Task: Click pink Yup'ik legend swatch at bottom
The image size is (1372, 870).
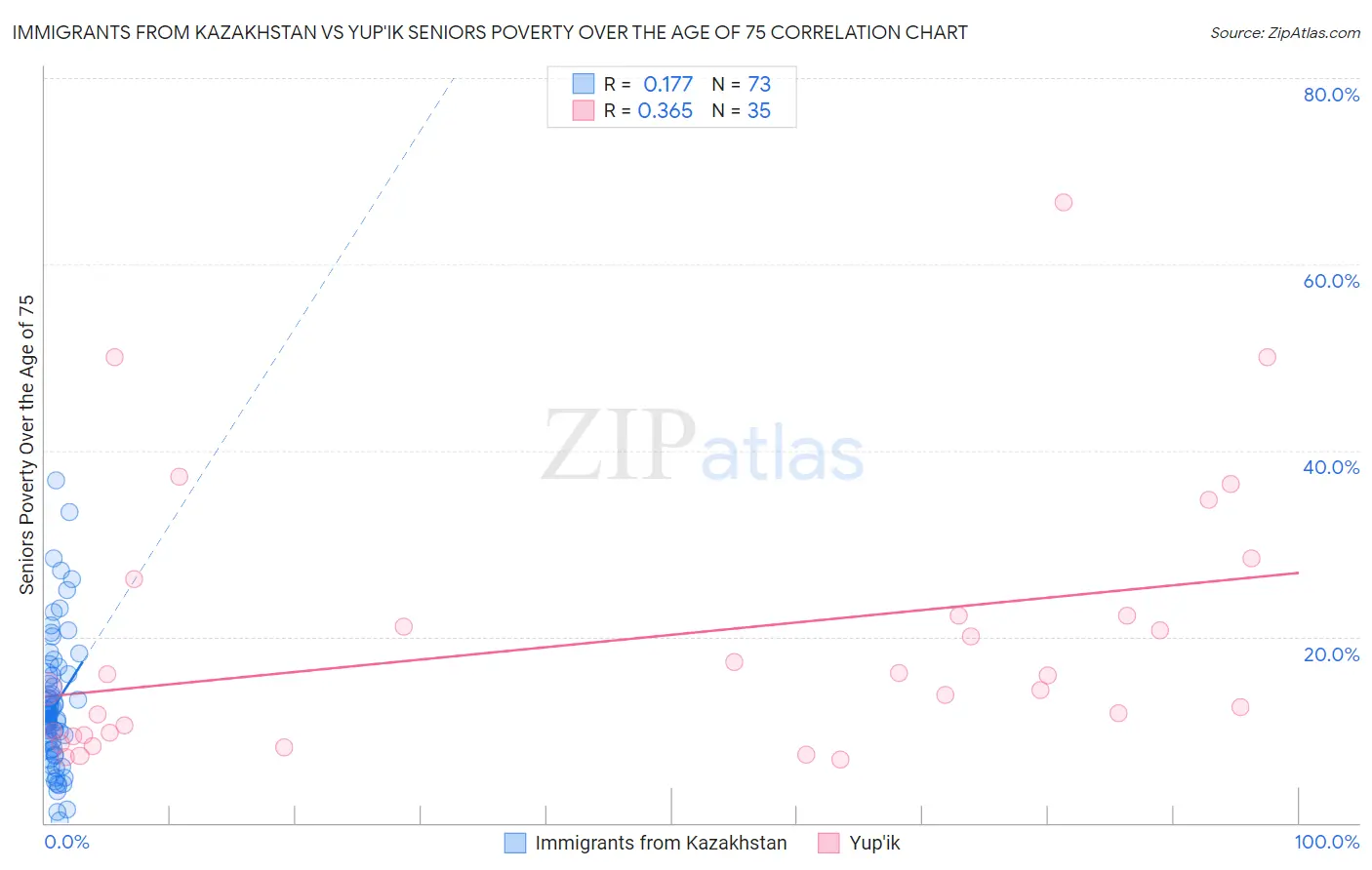Action: (828, 843)
